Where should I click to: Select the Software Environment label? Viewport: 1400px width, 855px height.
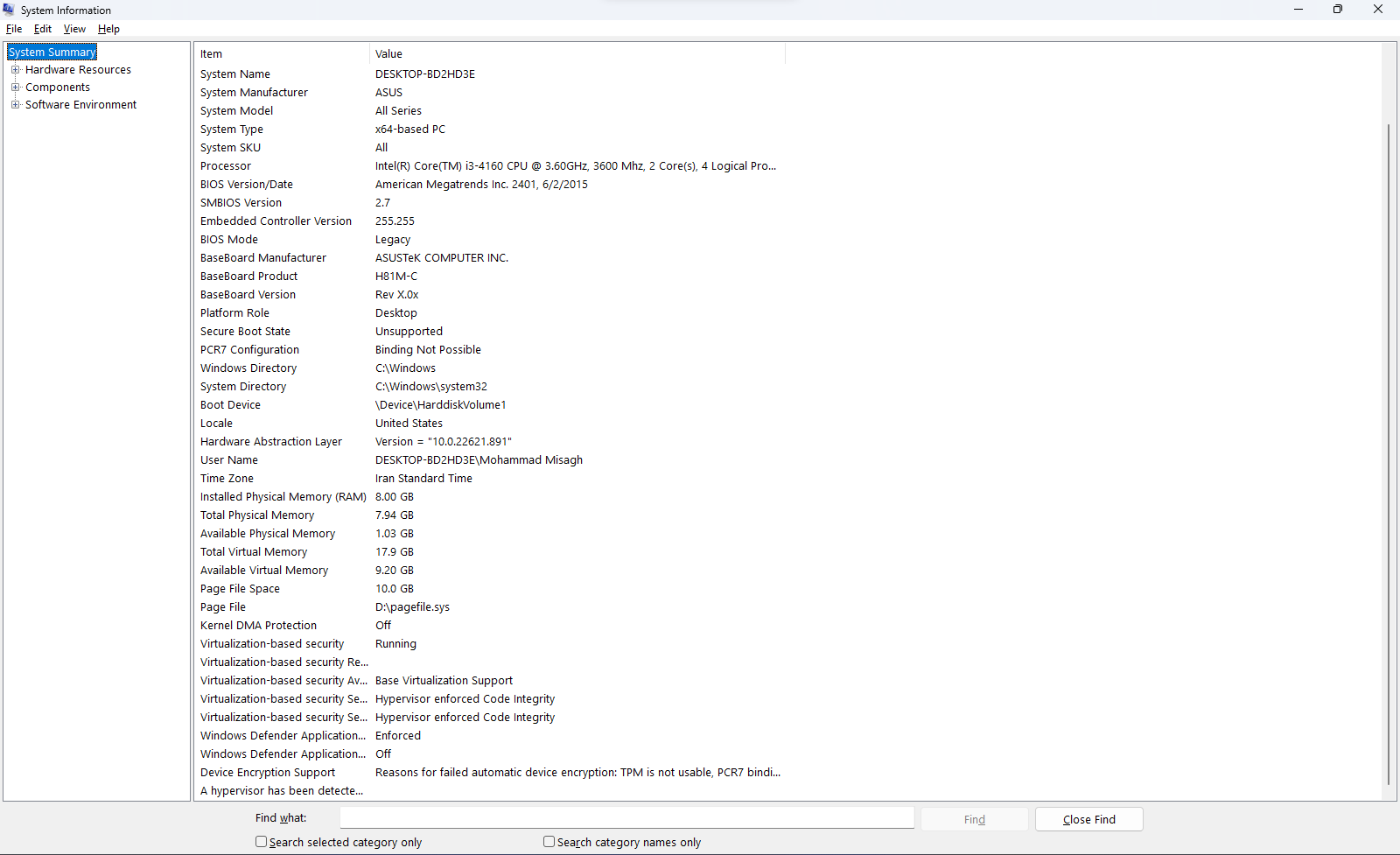coord(80,105)
